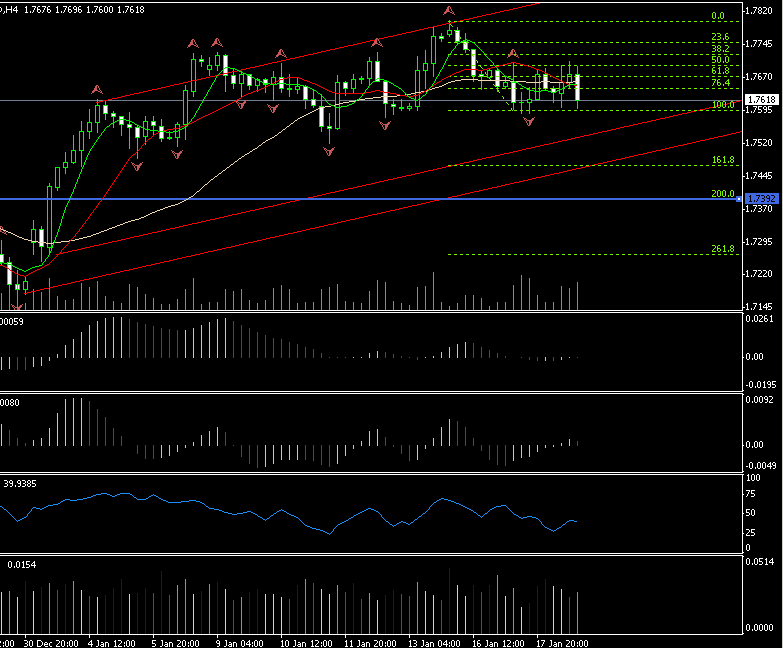The height and width of the screenshot is (648, 783).
Task: Click the 17 Jan 20:00 time label
Action: pos(562,643)
